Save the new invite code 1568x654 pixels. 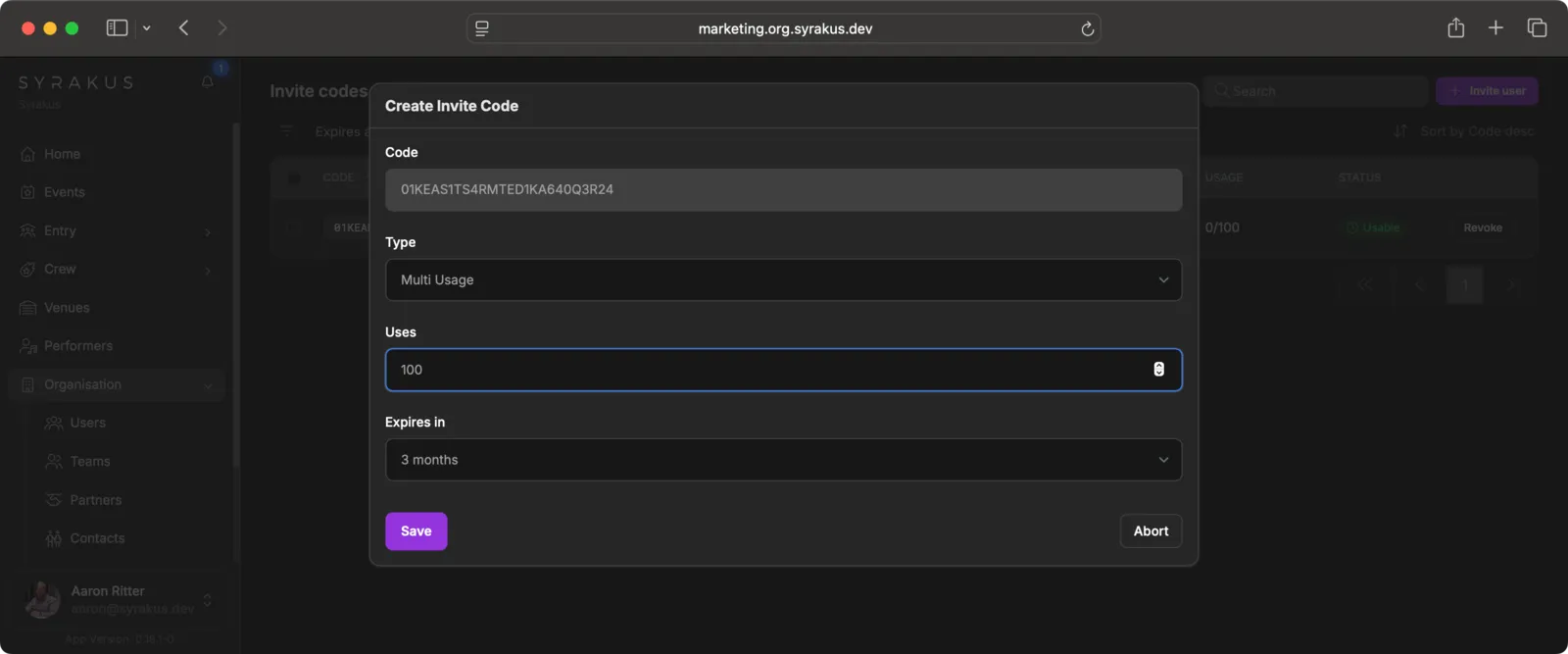pyautogui.click(x=416, y=531)
